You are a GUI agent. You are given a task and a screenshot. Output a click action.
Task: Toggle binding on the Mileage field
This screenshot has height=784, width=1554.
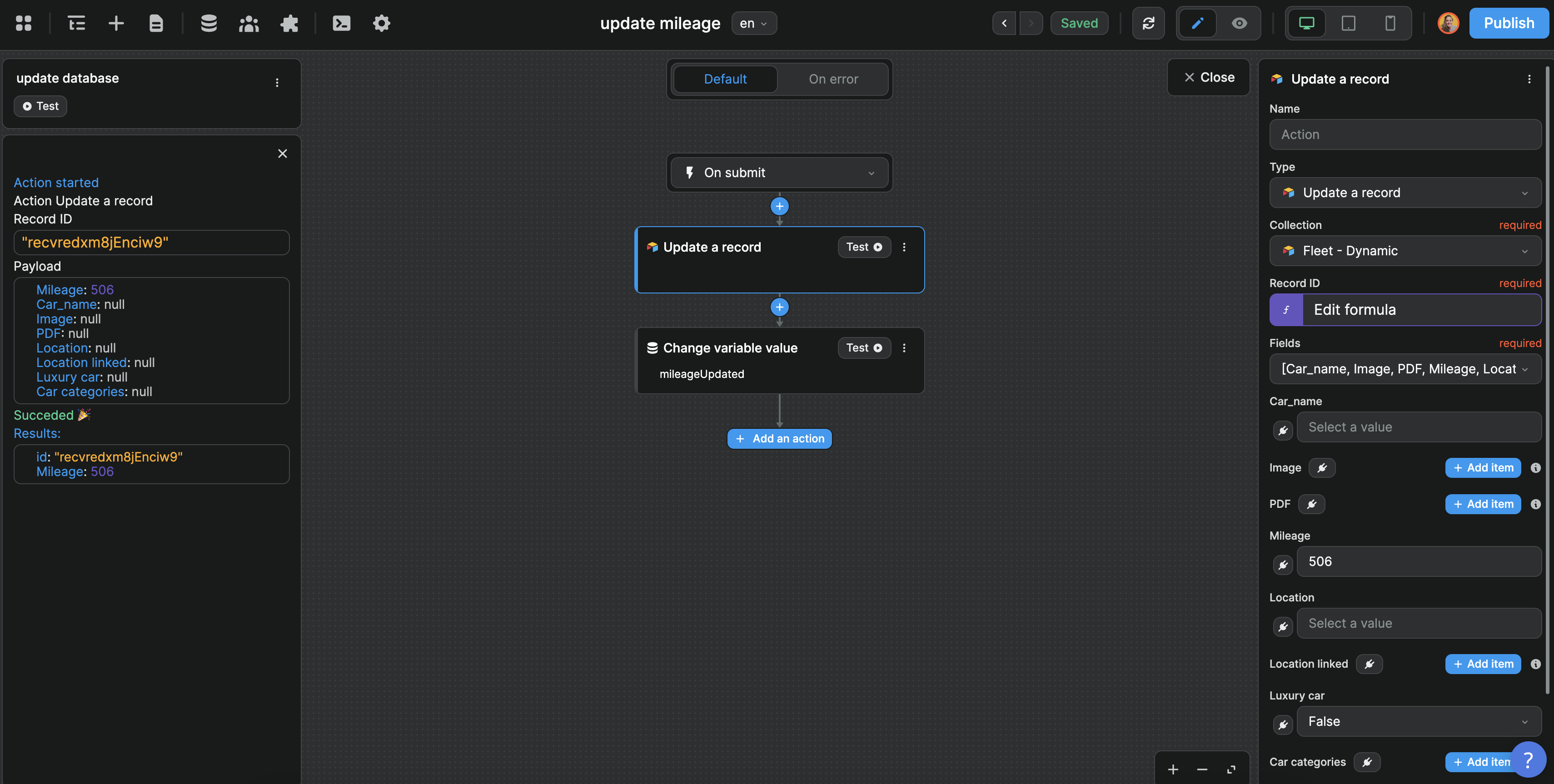pos(1283,565)
